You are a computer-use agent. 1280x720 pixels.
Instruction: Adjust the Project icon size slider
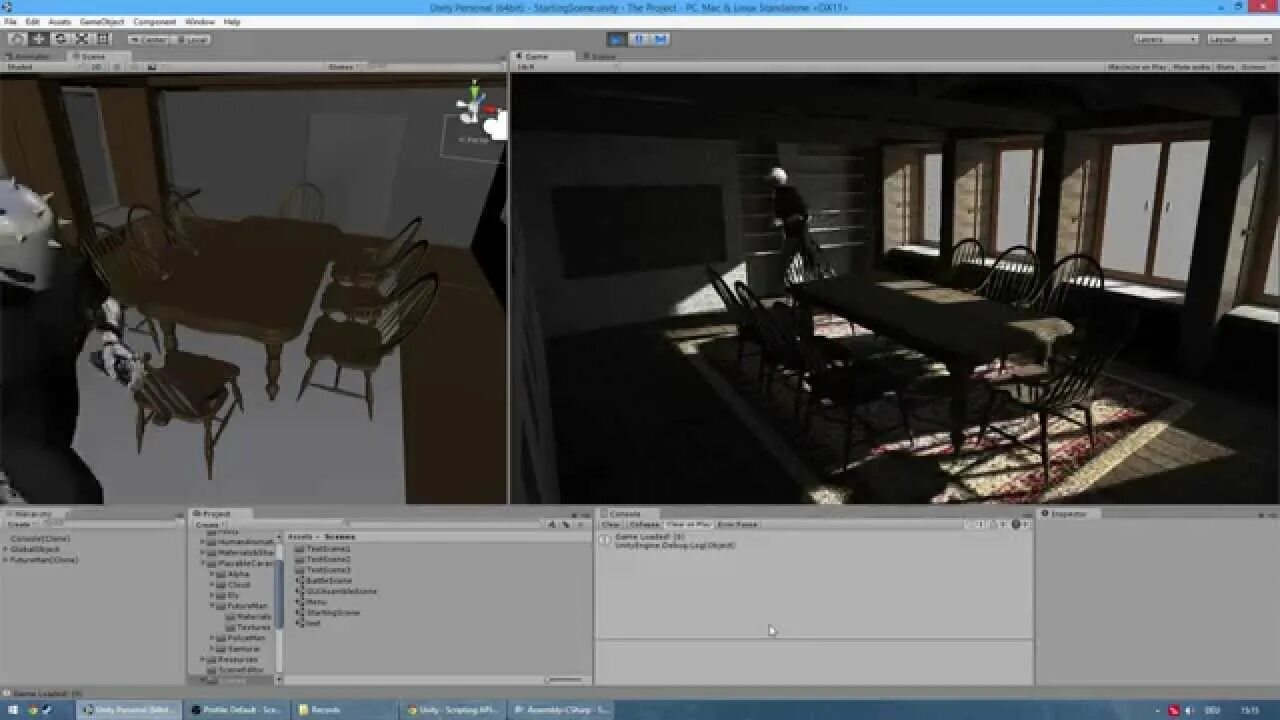coord(564,680)
